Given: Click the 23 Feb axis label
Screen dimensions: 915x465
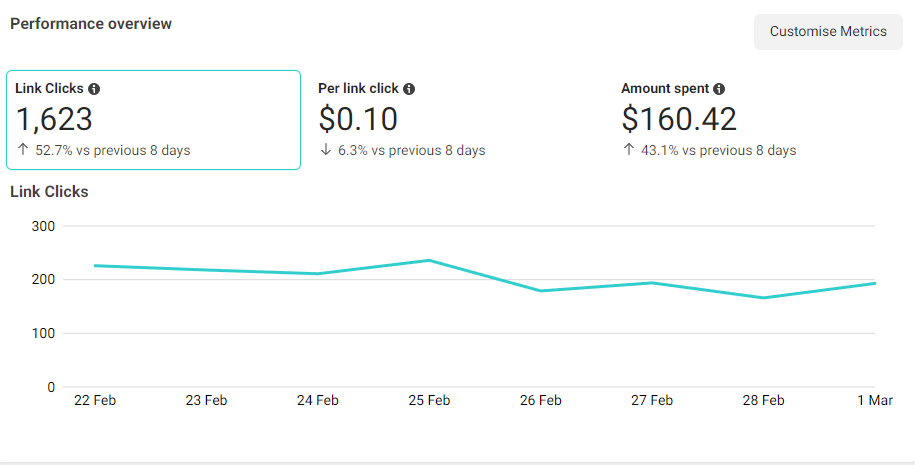Looking at the screenshot, I should 206,401.
